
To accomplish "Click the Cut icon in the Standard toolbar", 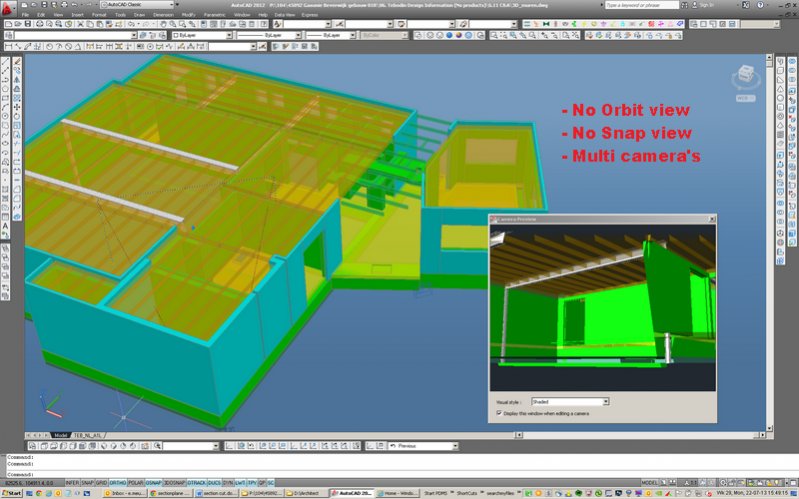I will coord(81,24).
